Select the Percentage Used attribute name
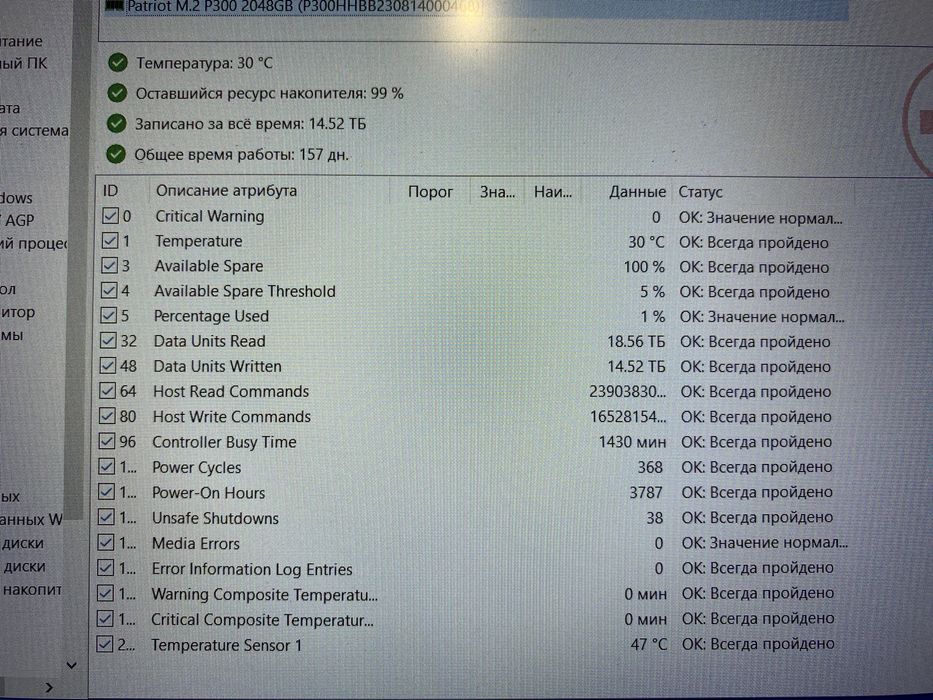Viewport: 933px width, 700px height. point(211,316)
